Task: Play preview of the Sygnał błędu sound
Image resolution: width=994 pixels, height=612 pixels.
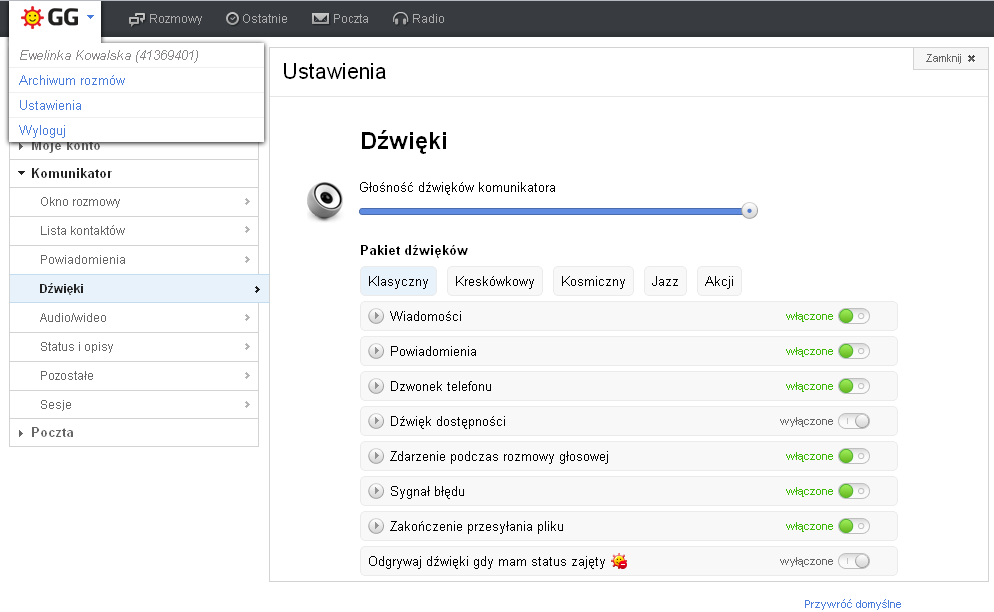Action: pos(376,491)
